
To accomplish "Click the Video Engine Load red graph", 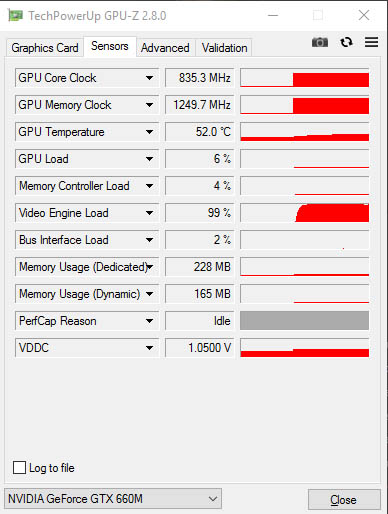I will click(x=304, y=213).
